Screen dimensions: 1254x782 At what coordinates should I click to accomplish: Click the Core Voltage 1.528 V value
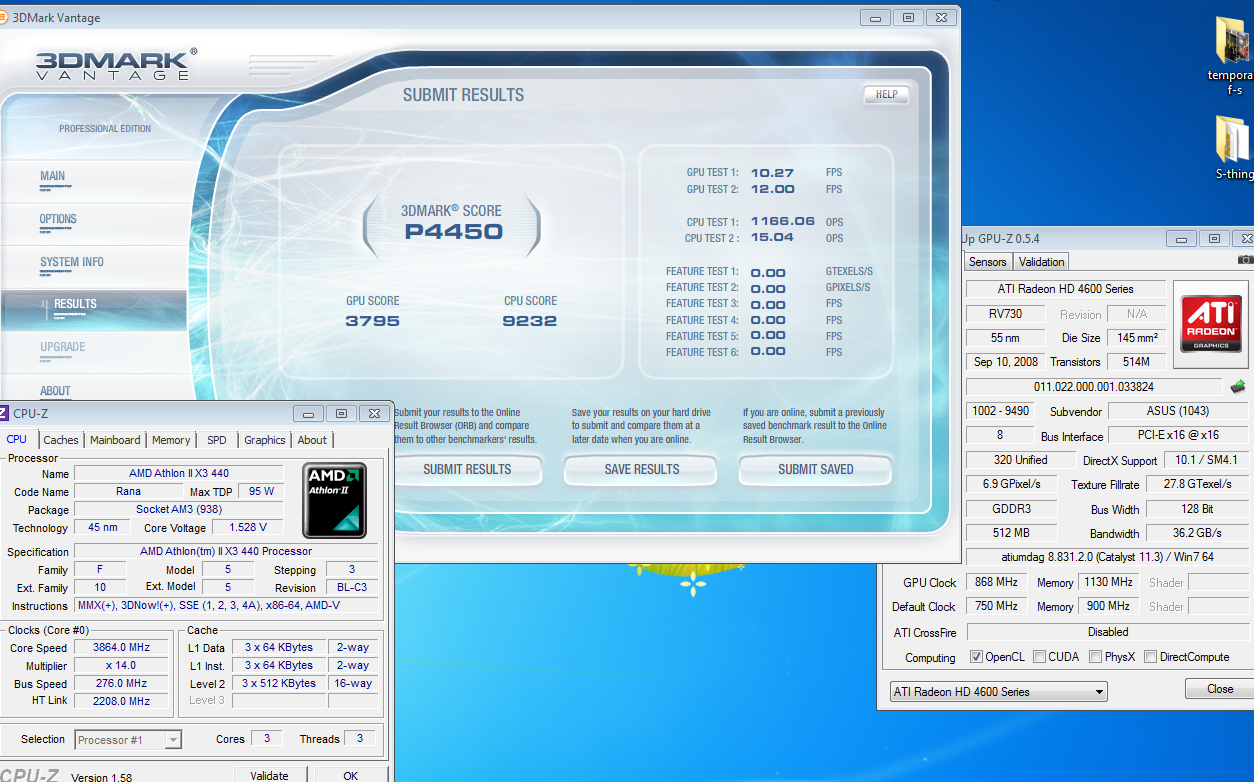(x=247, y=527)
